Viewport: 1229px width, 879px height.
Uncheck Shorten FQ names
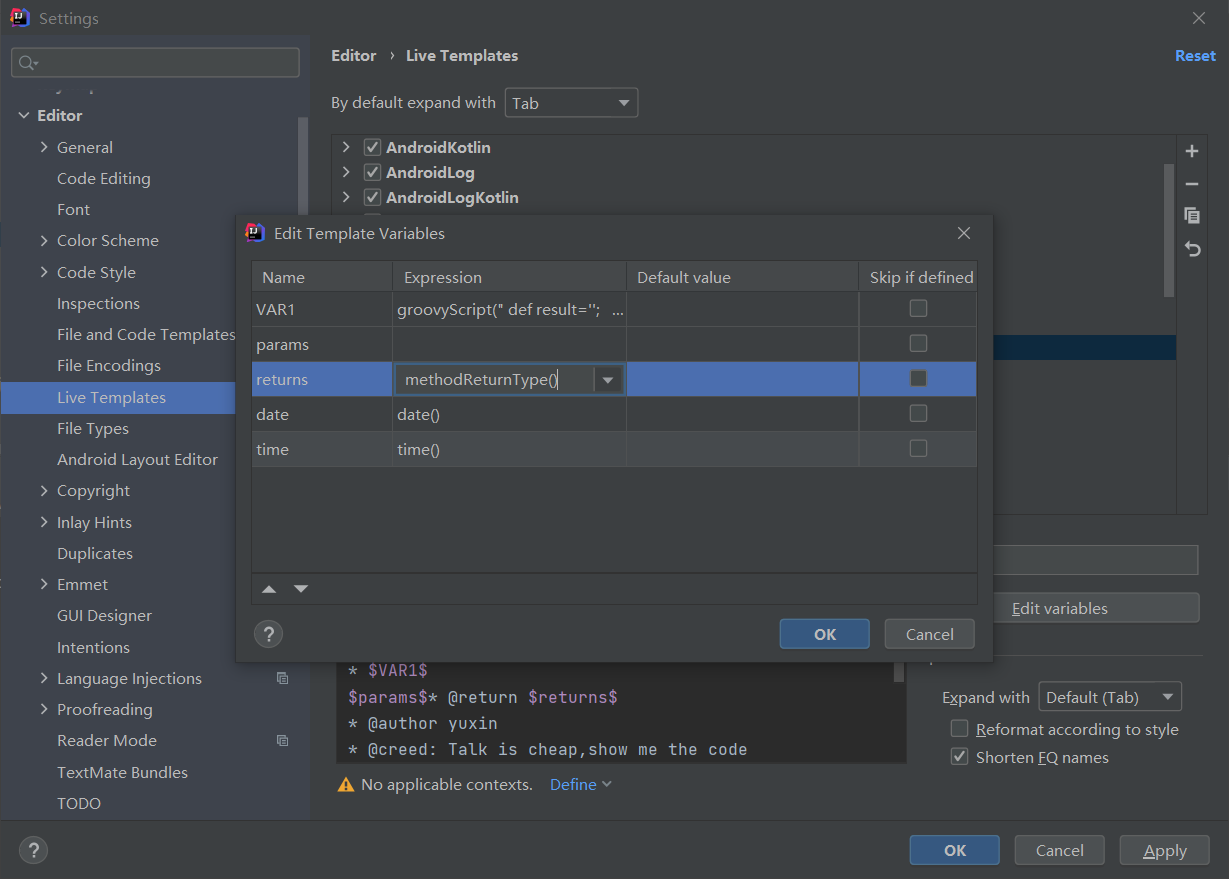959,757
